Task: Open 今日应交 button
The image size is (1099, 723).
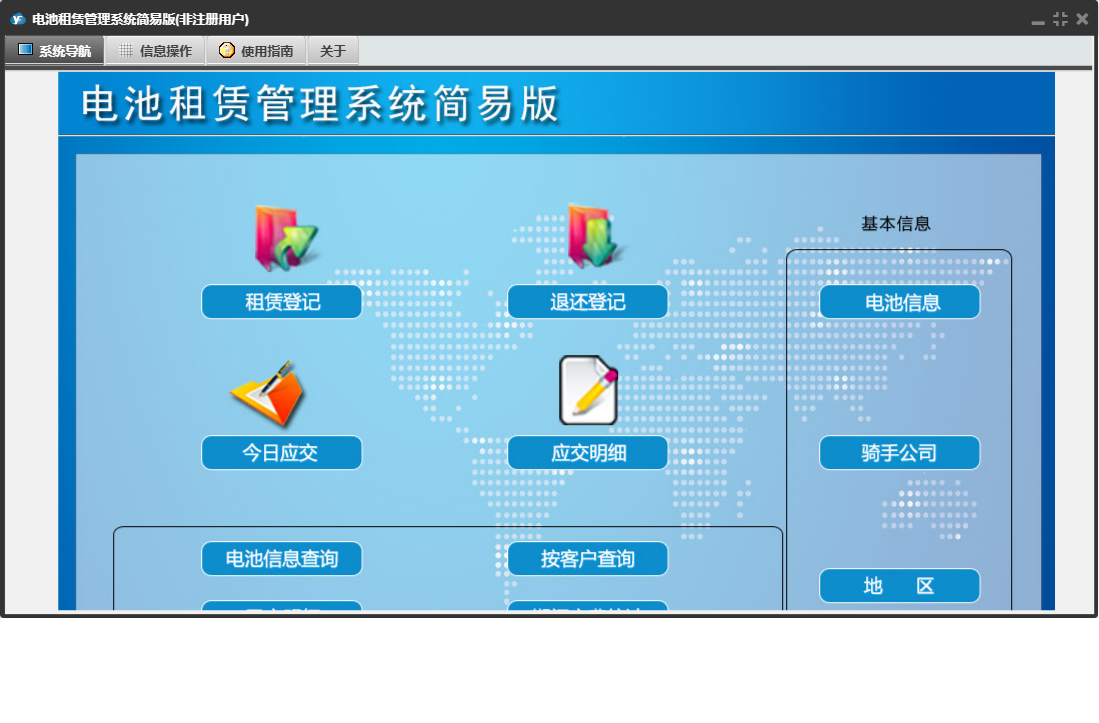Action: (282, 453)
